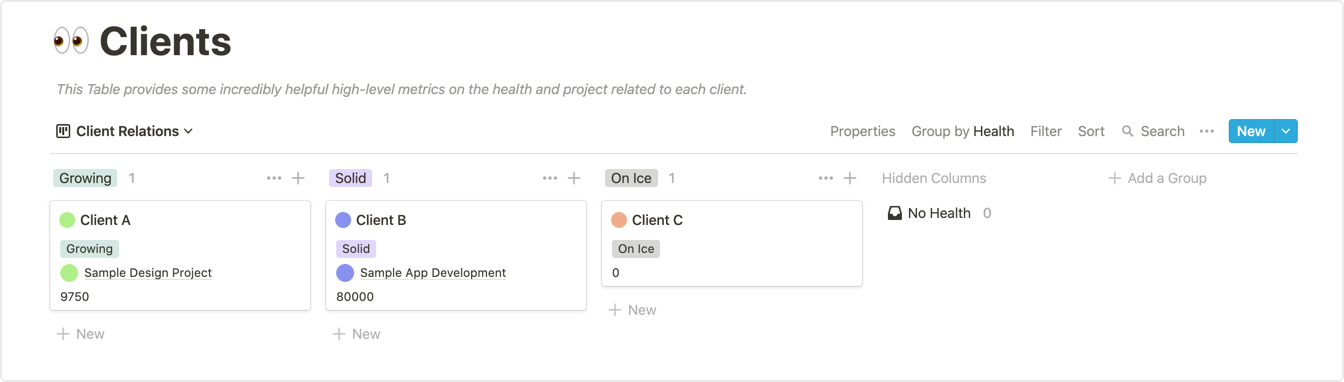This screenshot has width=1344, height=382.
Task: Open the Properties menu
Action: click(x=863, y=131)
